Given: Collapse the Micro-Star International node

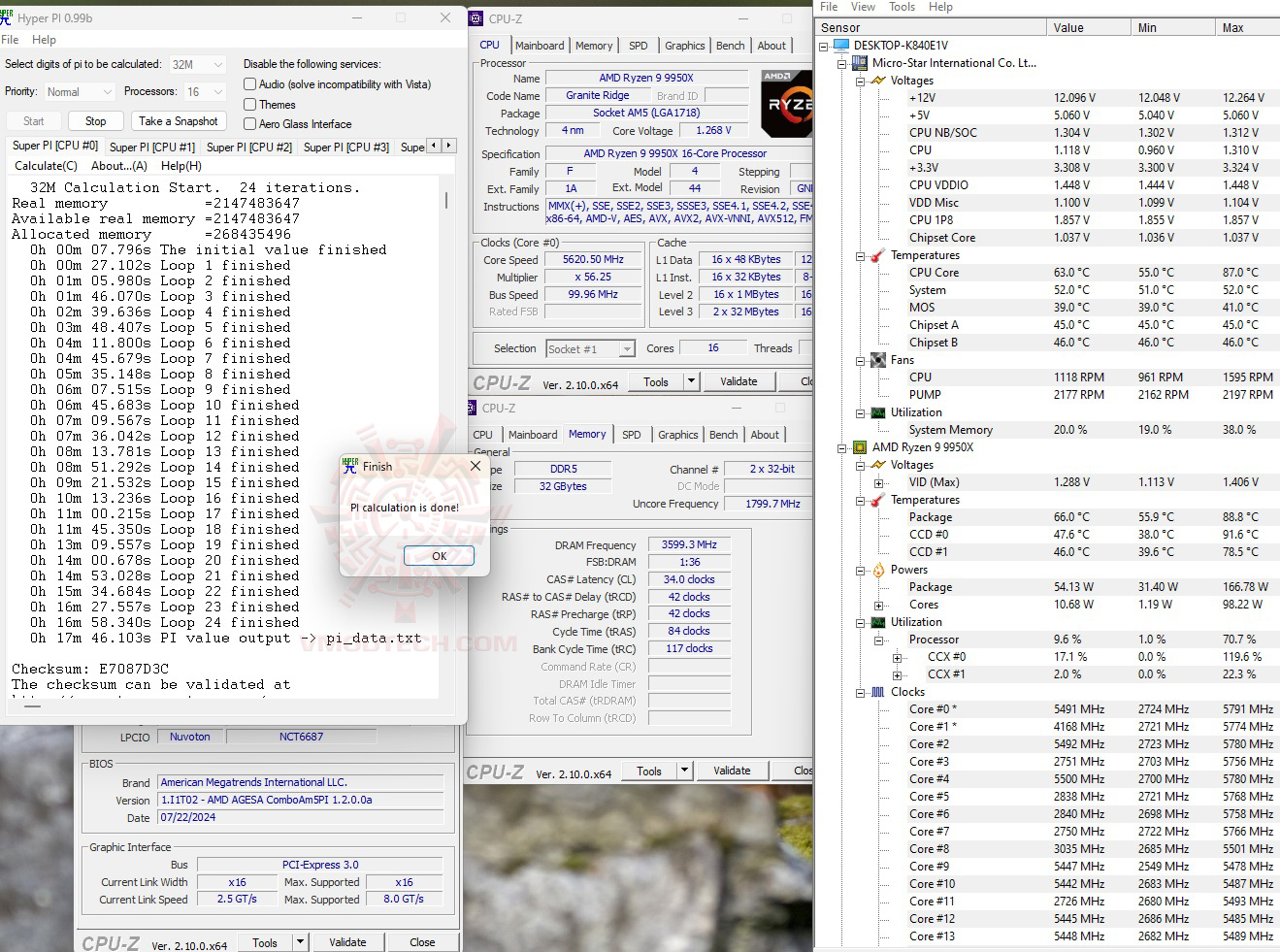Looking at the screenshot, I should point(842,63).
